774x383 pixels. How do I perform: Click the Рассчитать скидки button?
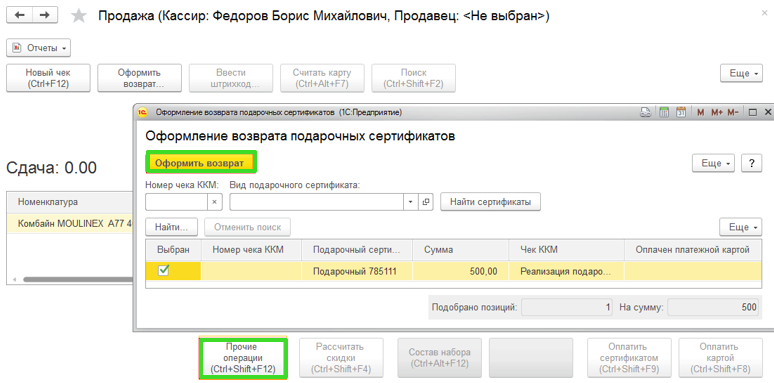(x=342, y=358)
